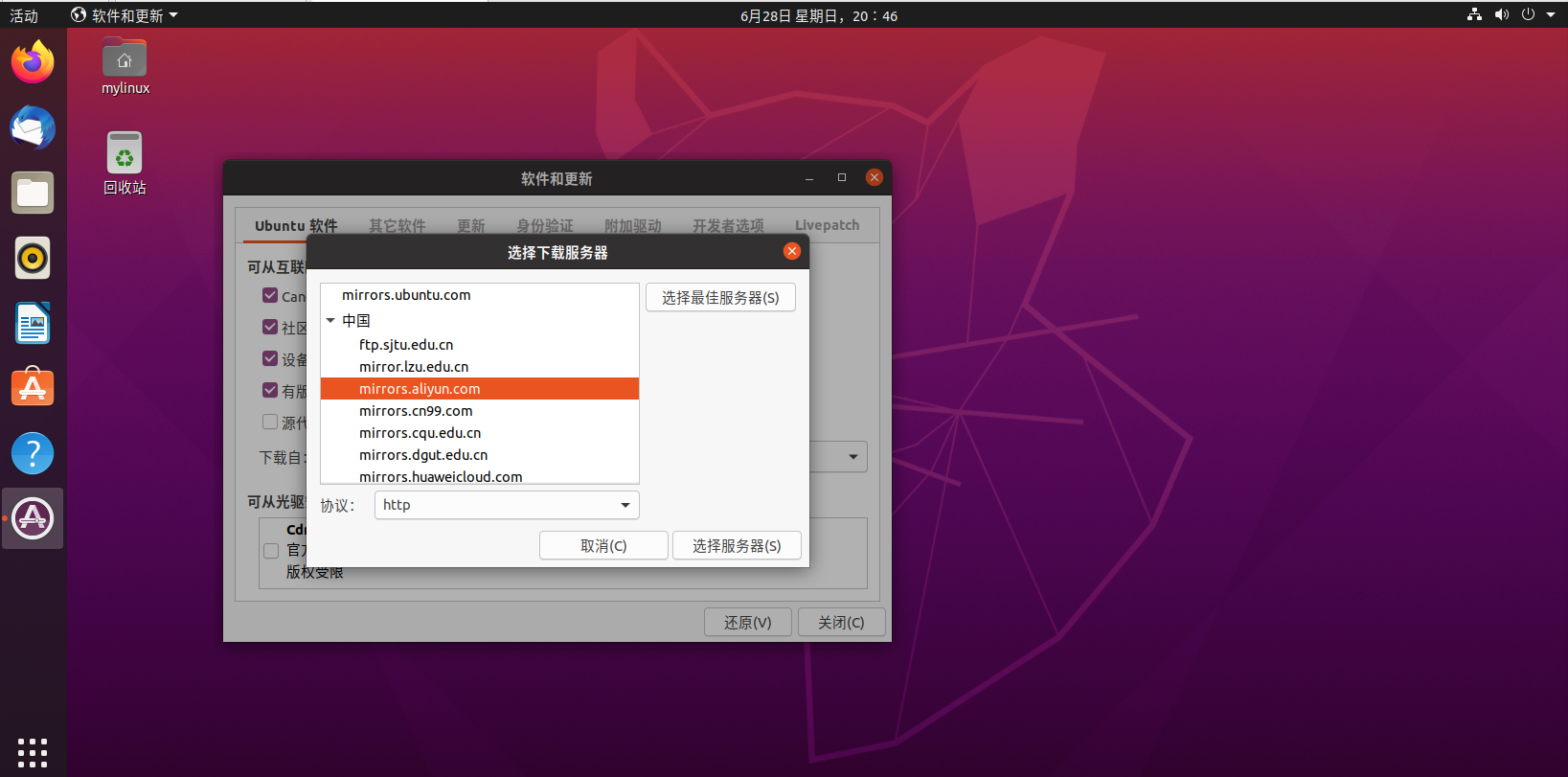Enable the 源代码 checkbox

tap(270, 422)
